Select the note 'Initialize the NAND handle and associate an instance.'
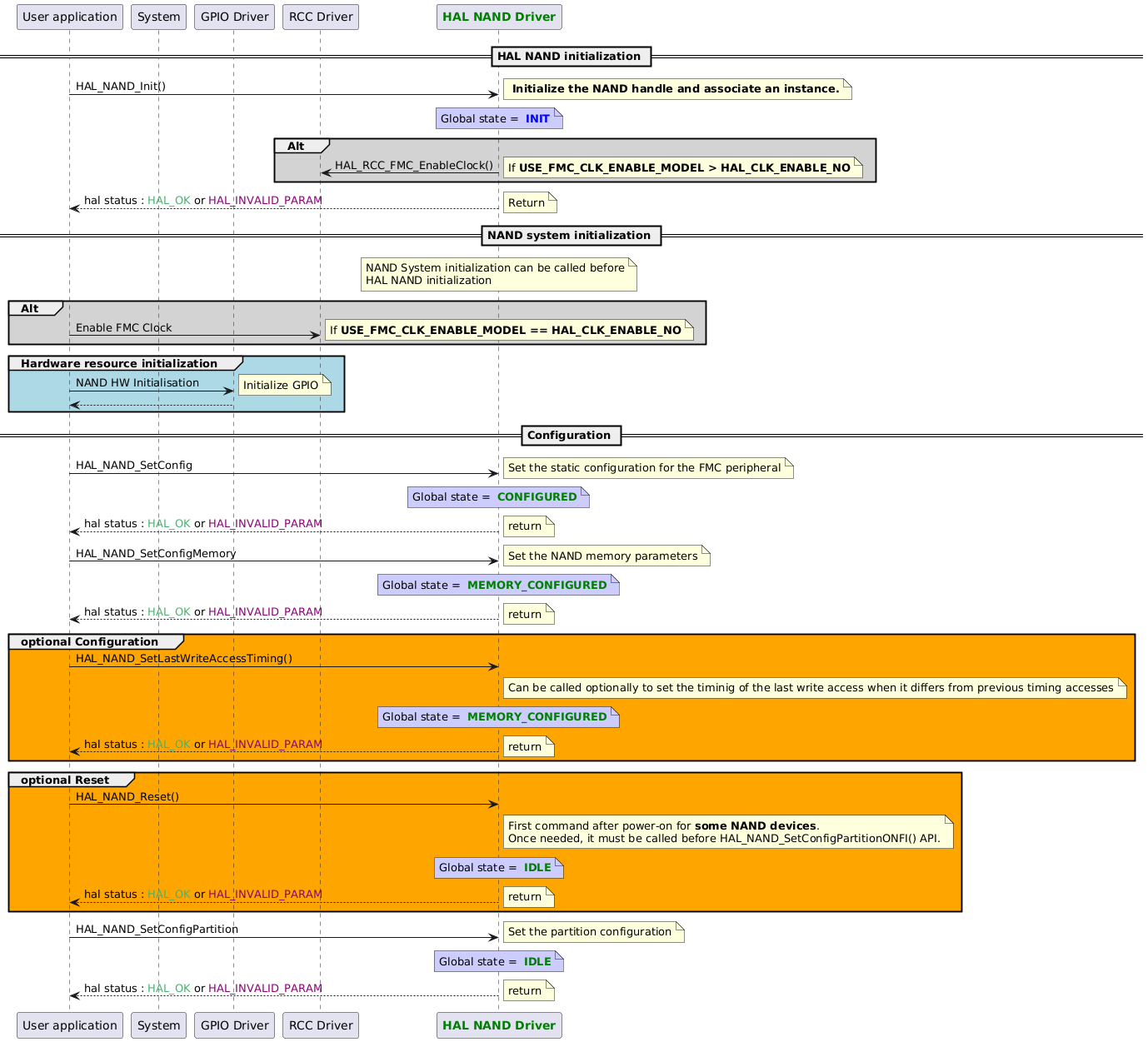Image resolution: width=1148 pixels, height=1042 pixels. 677,89
